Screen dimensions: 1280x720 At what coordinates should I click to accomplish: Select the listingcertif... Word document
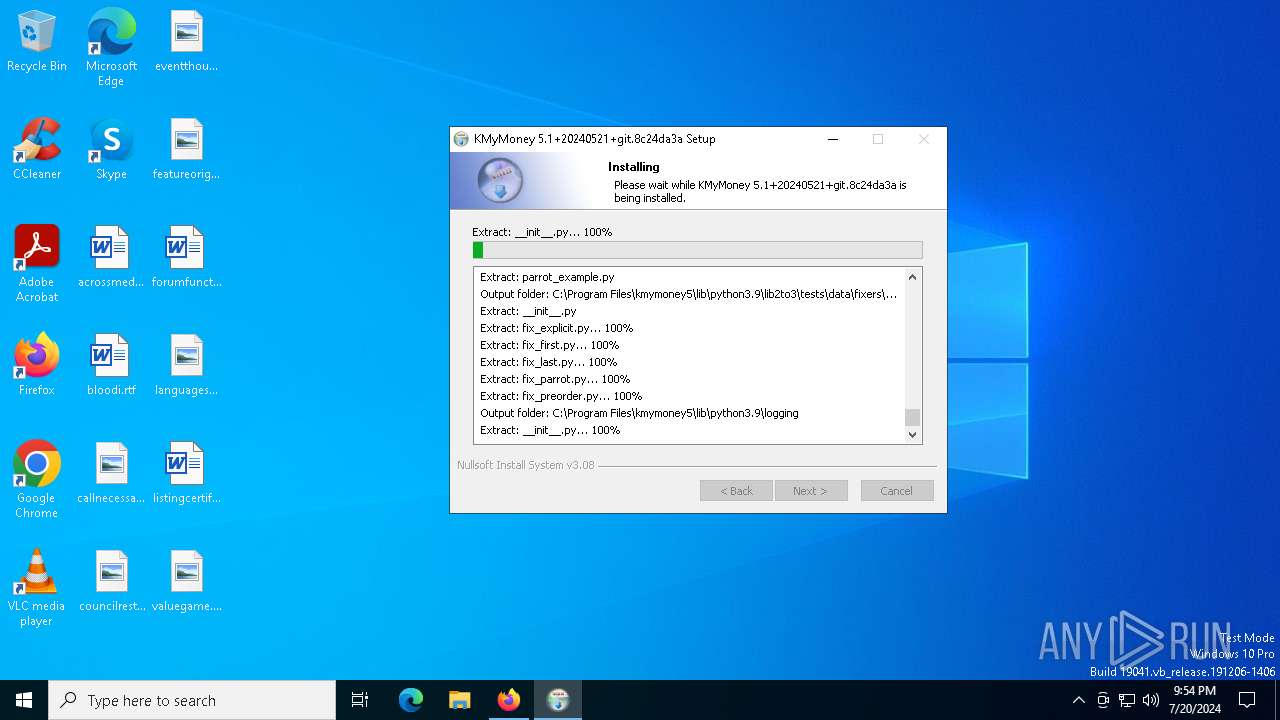point(186,474)
